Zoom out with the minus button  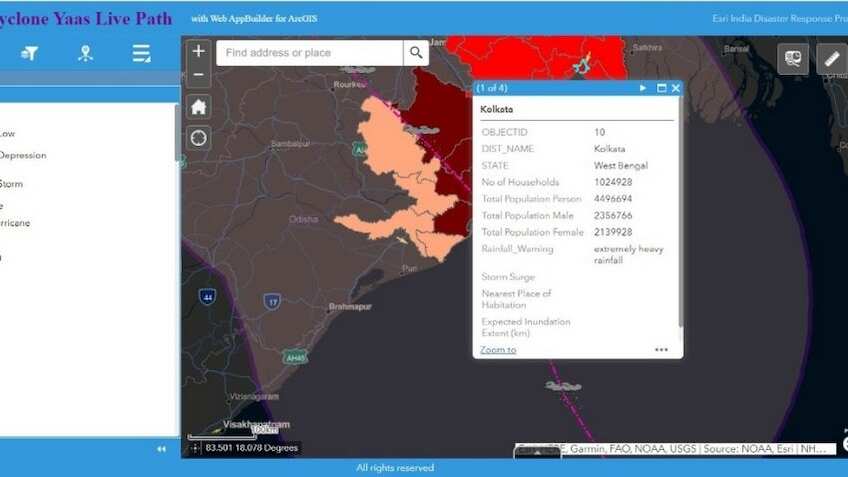(x=199, y=74)
